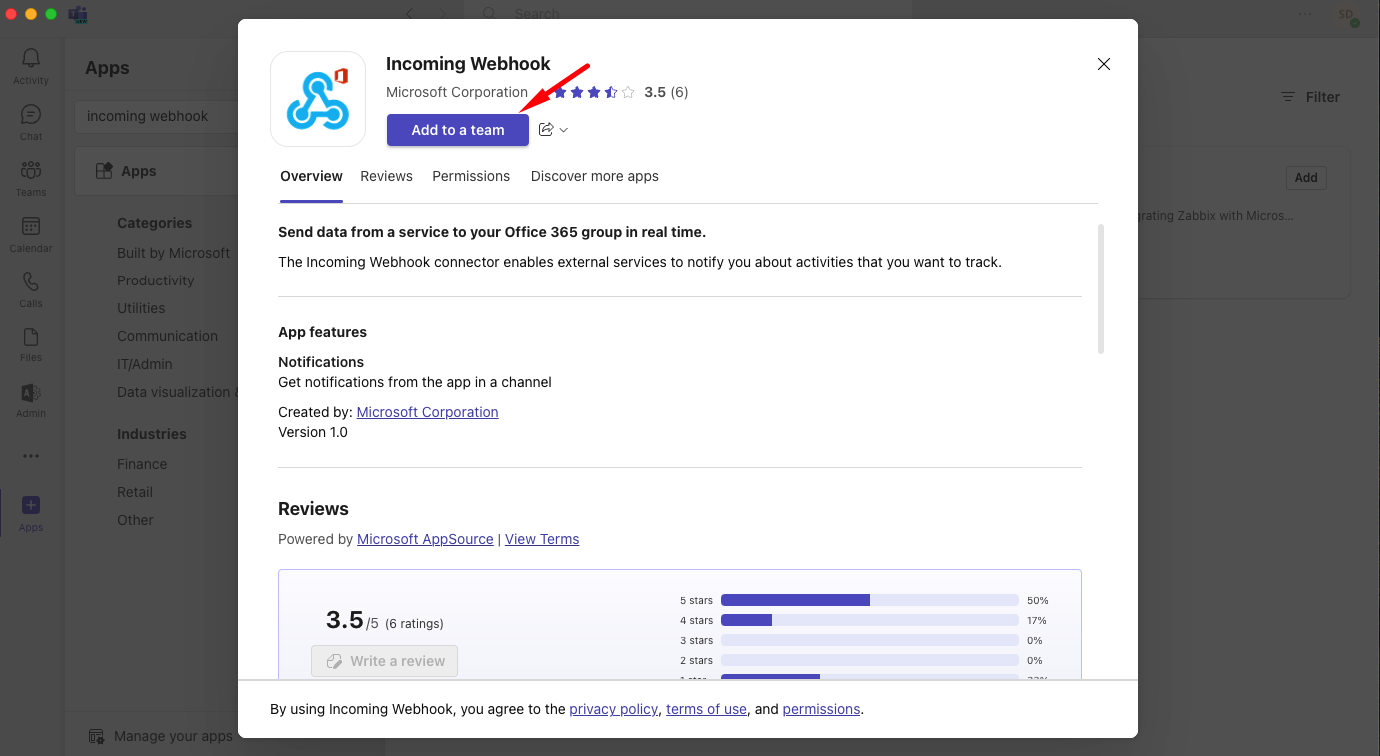Expand the share options chevron
Screen dimensions: 1380x756
pos(564,130)
